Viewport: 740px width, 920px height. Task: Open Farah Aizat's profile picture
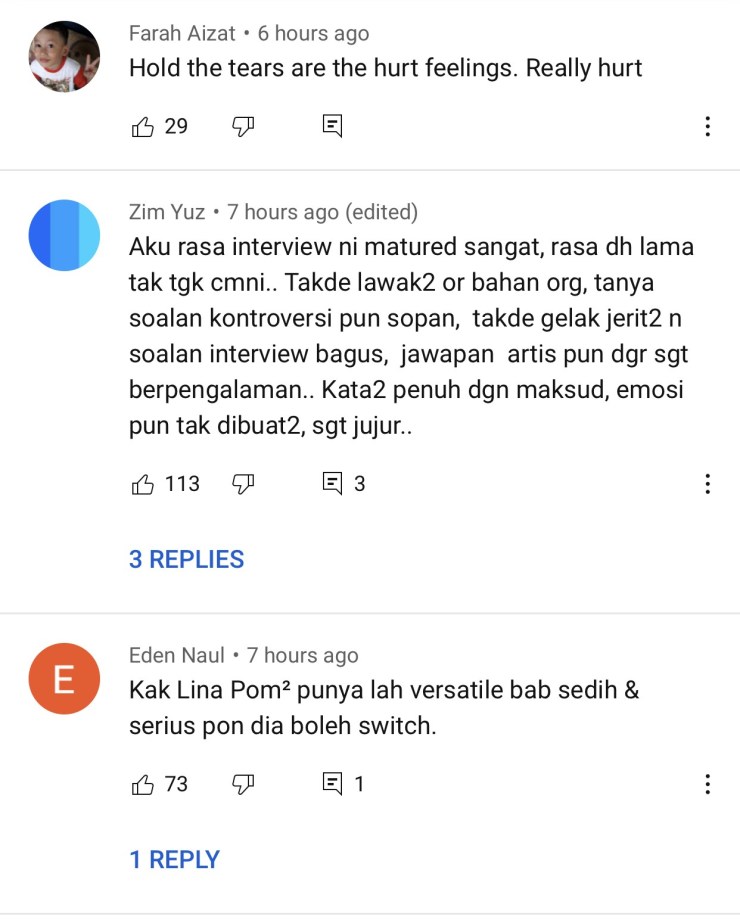tap(65, 56)
